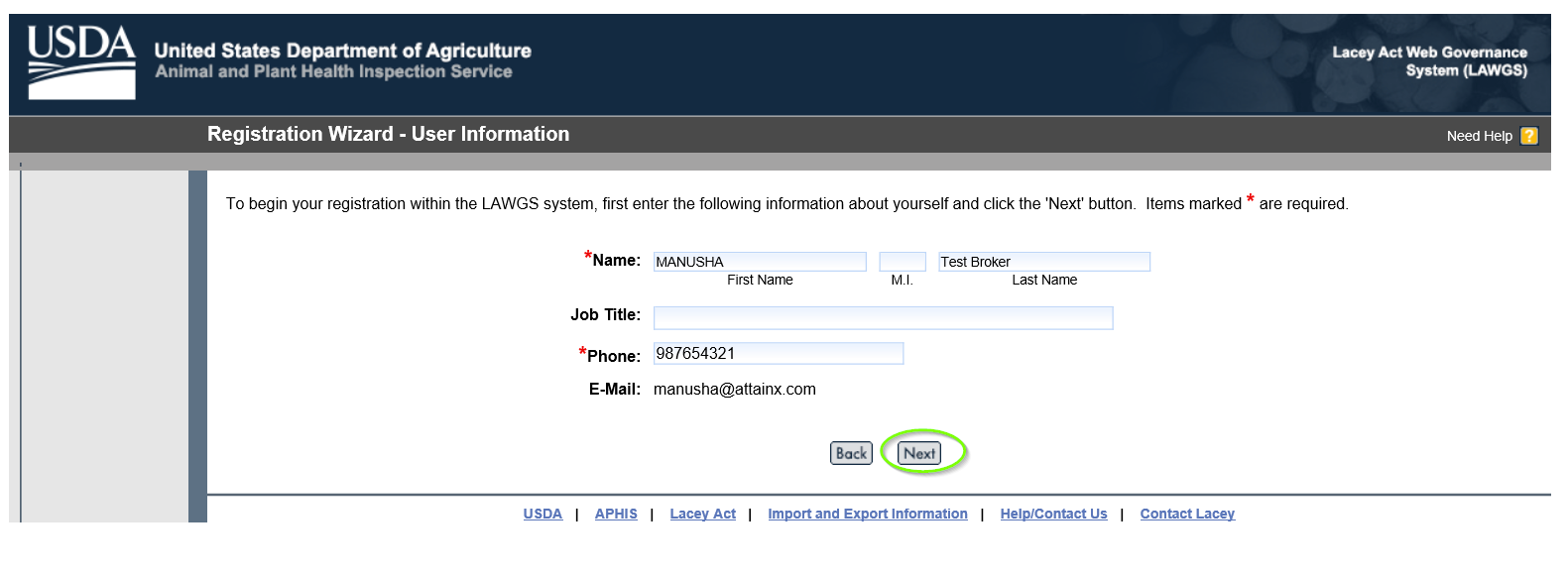Click the USDA logo in the header
Viewport: 1568px width, 577px height.
tap(81, 61)
